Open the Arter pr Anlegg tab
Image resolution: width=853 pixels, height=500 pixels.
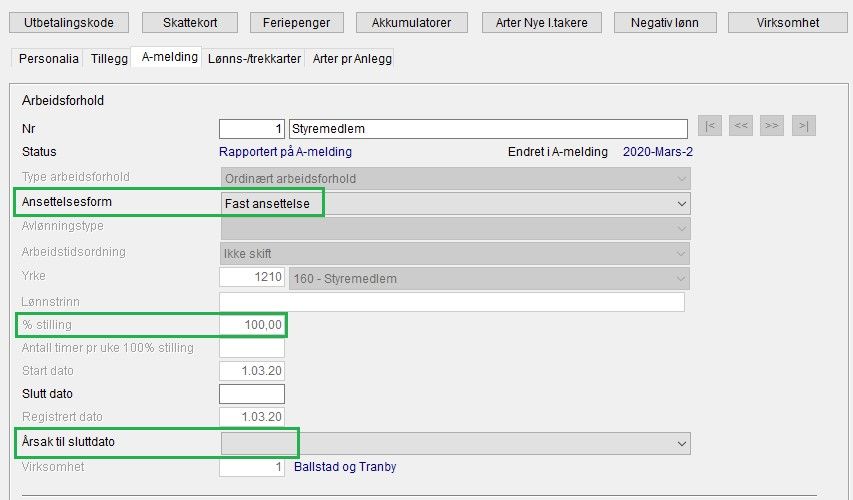[351, 59]
